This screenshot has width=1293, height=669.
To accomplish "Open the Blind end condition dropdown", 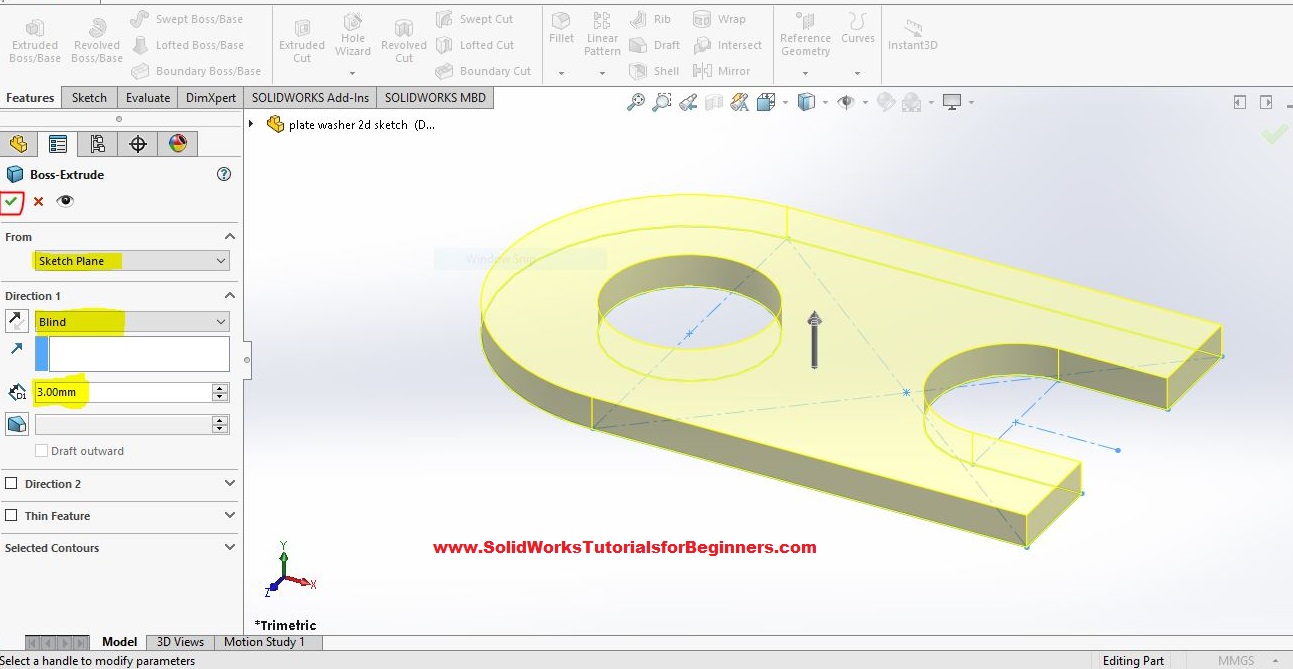I will tap(132, 322).
